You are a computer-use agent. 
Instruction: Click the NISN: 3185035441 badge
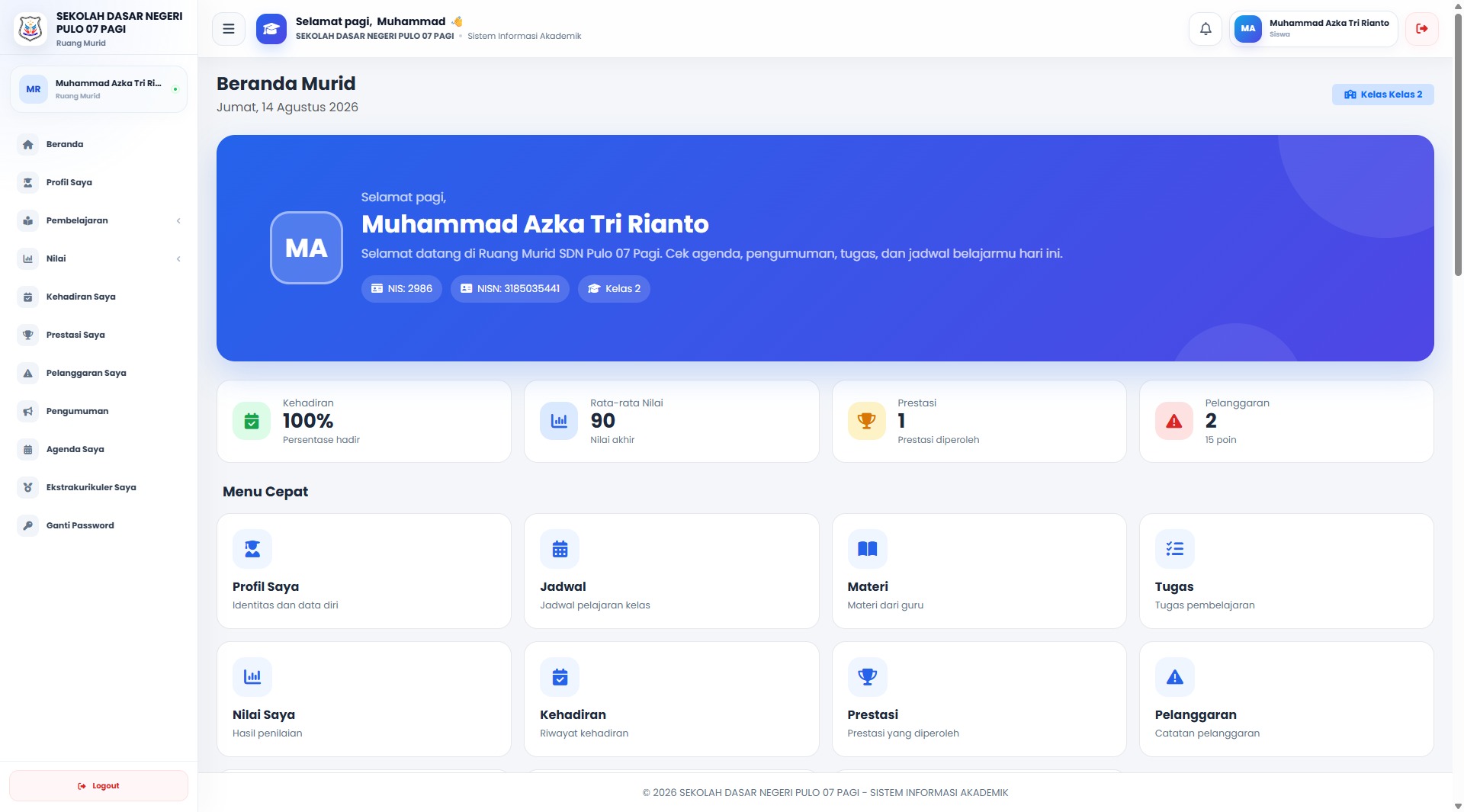pyautogui.click(x=509, y=289)
